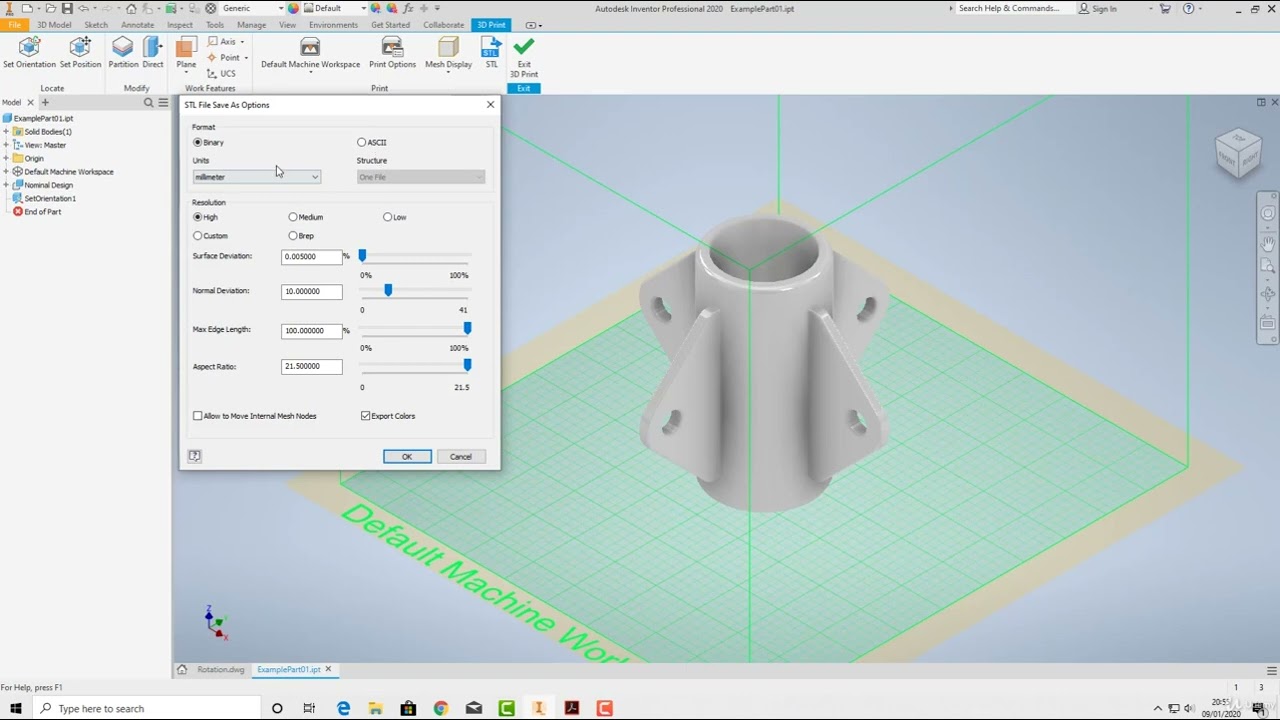Click the search icon in Model browser
Screen dimensions: 1280x720
tap(149, 102)
